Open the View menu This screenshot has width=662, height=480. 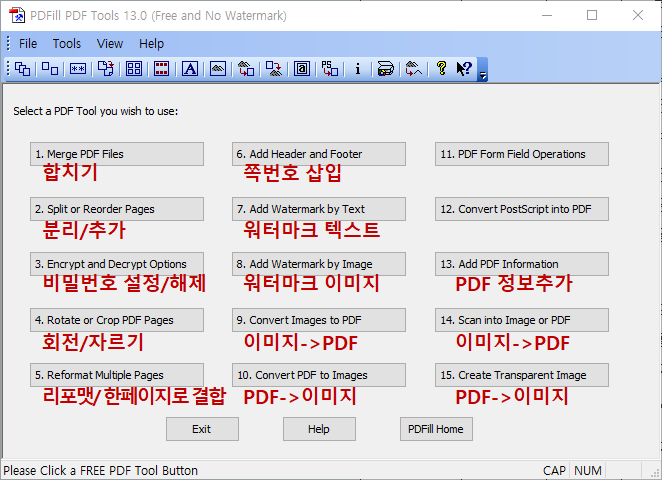[x=110, y=44]
